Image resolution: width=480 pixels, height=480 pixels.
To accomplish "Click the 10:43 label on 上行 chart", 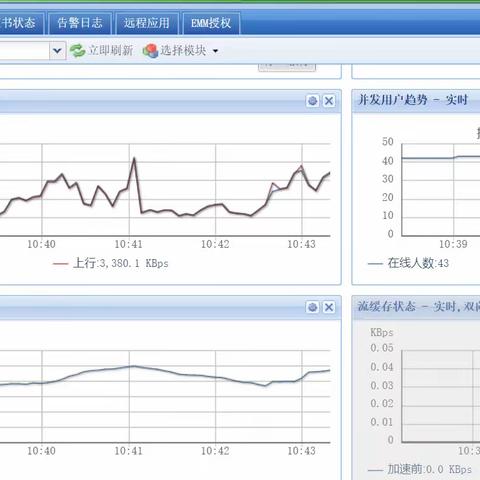I will click(301, 244).
